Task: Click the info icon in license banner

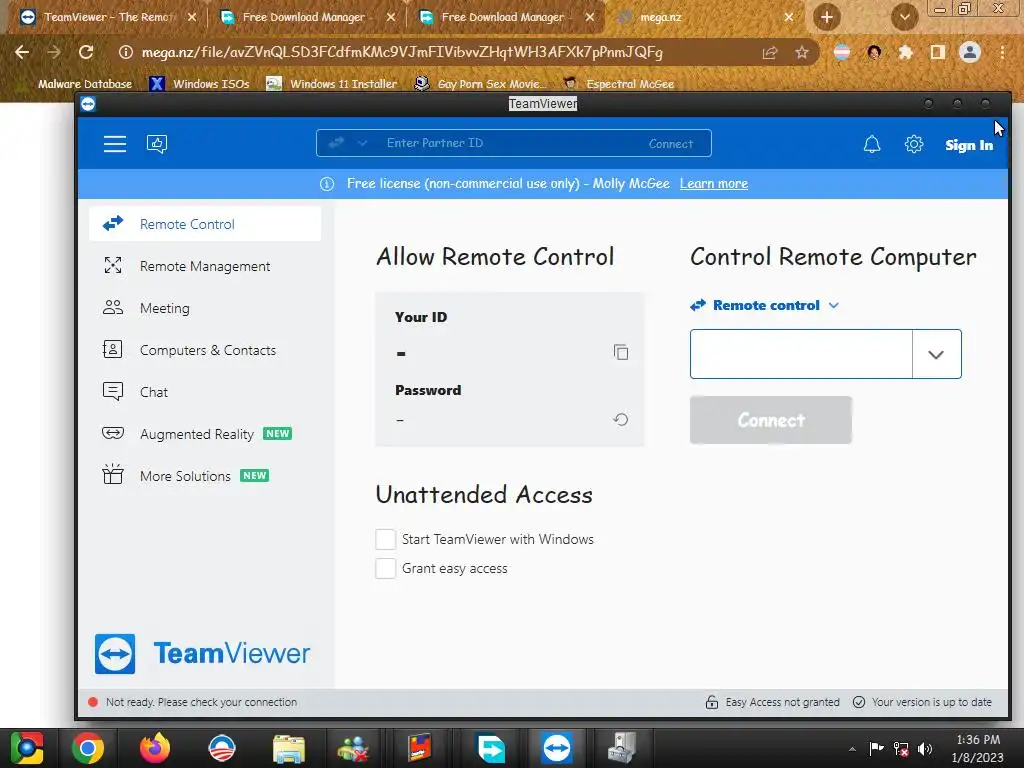Action: click(x=327, y=184)
